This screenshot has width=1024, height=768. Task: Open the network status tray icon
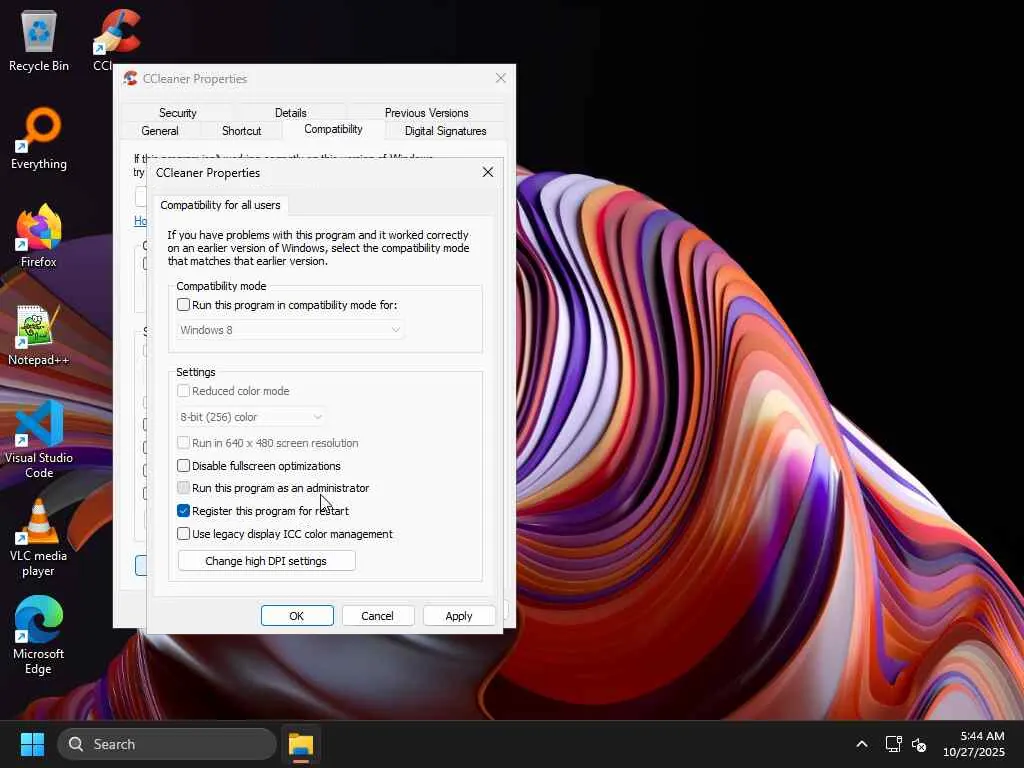pyautogui.click(x=893, y=744)
